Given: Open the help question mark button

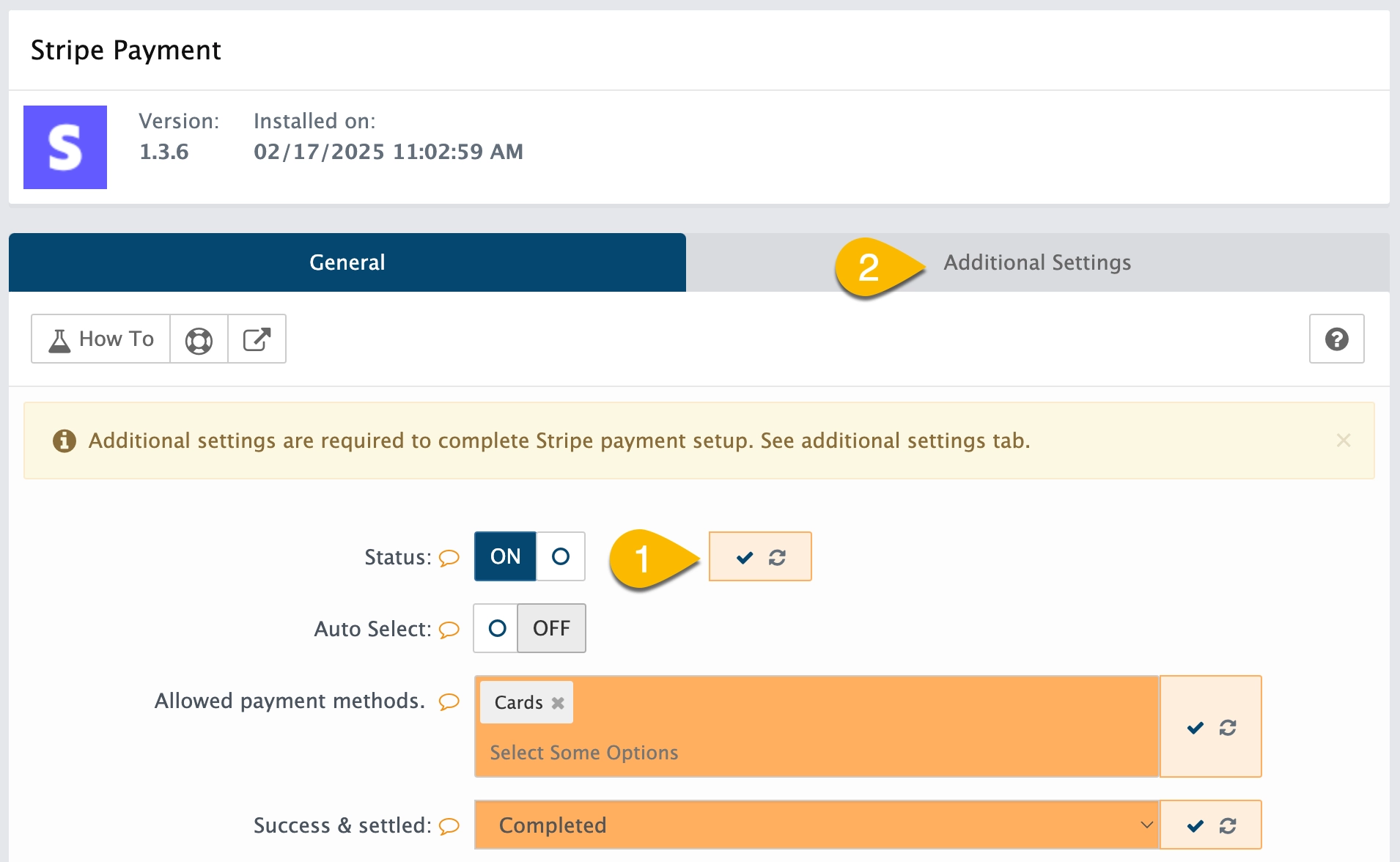Looking at the screenshot, I should pos(1336,339).
